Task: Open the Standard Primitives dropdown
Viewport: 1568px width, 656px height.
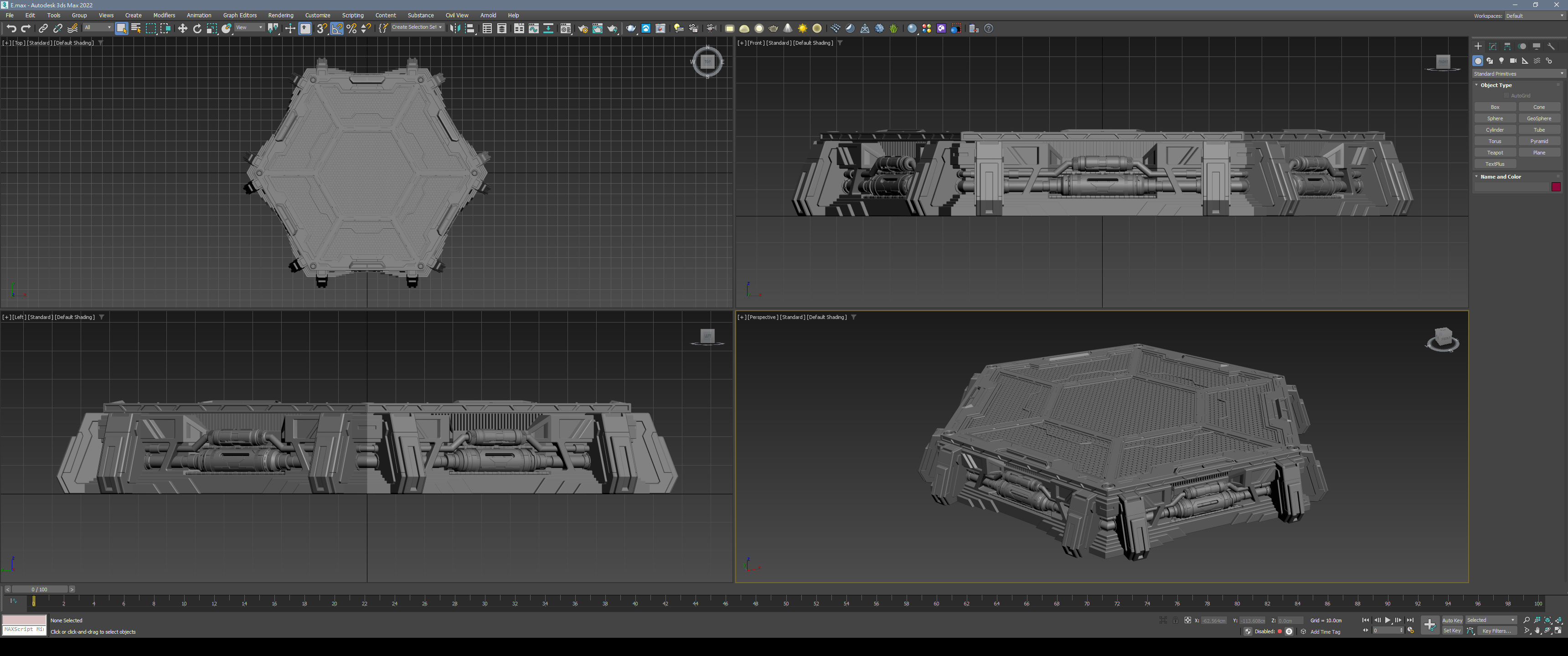Action: click(1517, 74)
